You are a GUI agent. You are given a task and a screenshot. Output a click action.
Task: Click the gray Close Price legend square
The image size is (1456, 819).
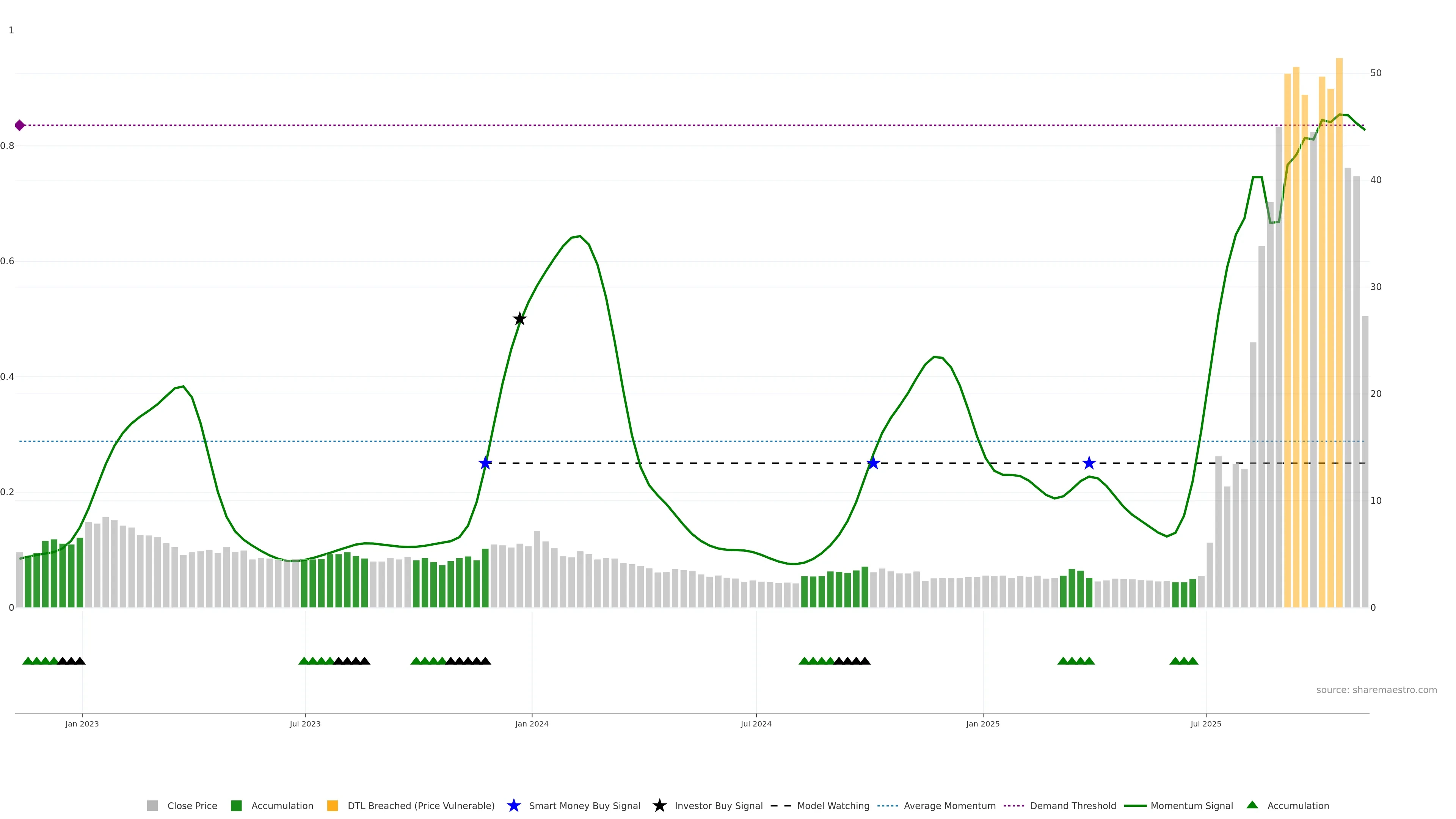coord(152,805)
